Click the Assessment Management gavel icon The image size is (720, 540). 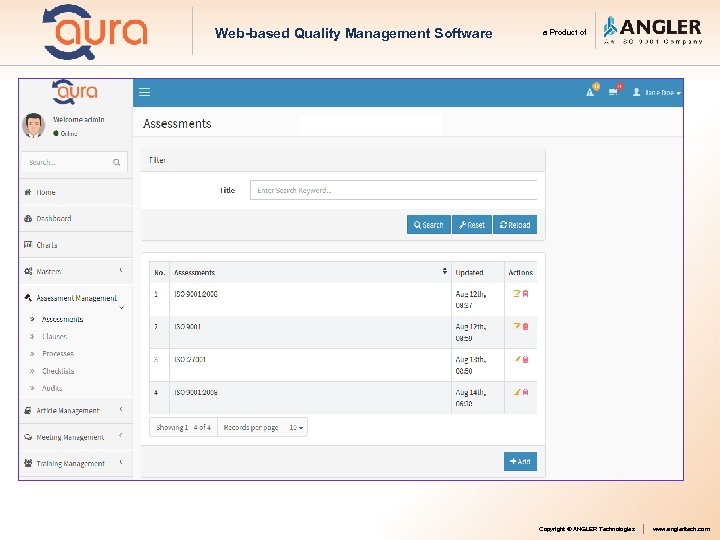[x=28, y=298]
